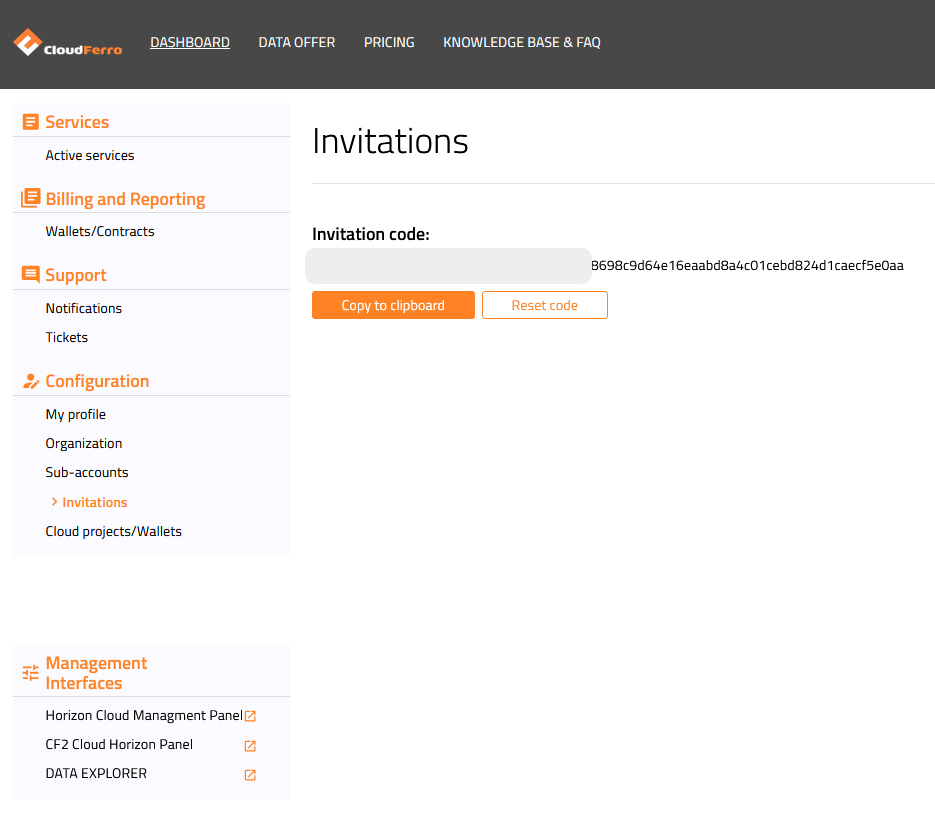
Task: Open CF2 Cloud Horizon Panel external link icon
Action: pyautogui.click(x=249, y=746)
